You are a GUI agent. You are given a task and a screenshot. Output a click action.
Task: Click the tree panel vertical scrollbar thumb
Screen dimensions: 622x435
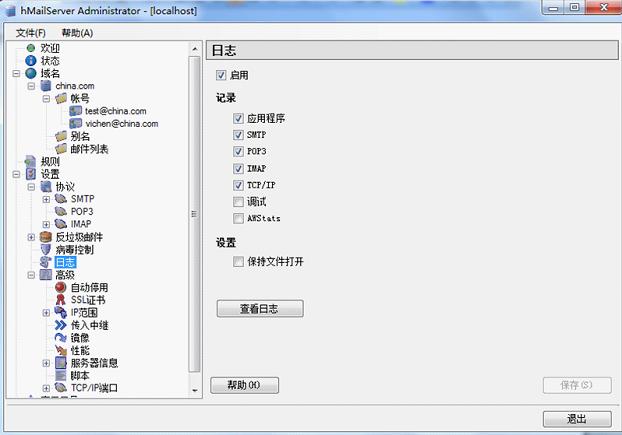194,214
